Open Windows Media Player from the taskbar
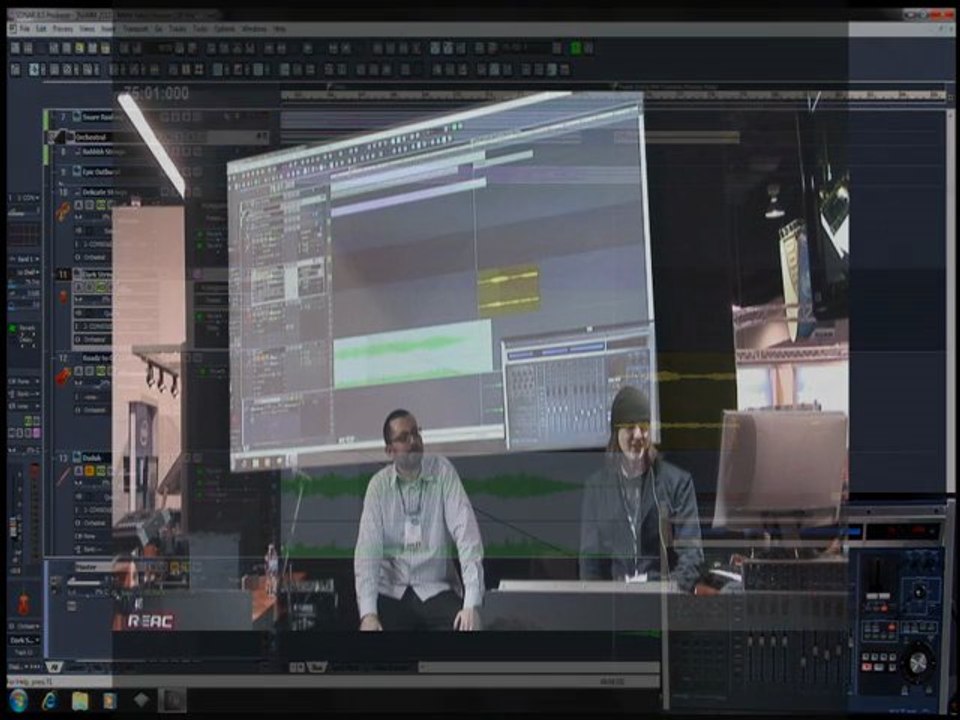 tap(110, 700)
